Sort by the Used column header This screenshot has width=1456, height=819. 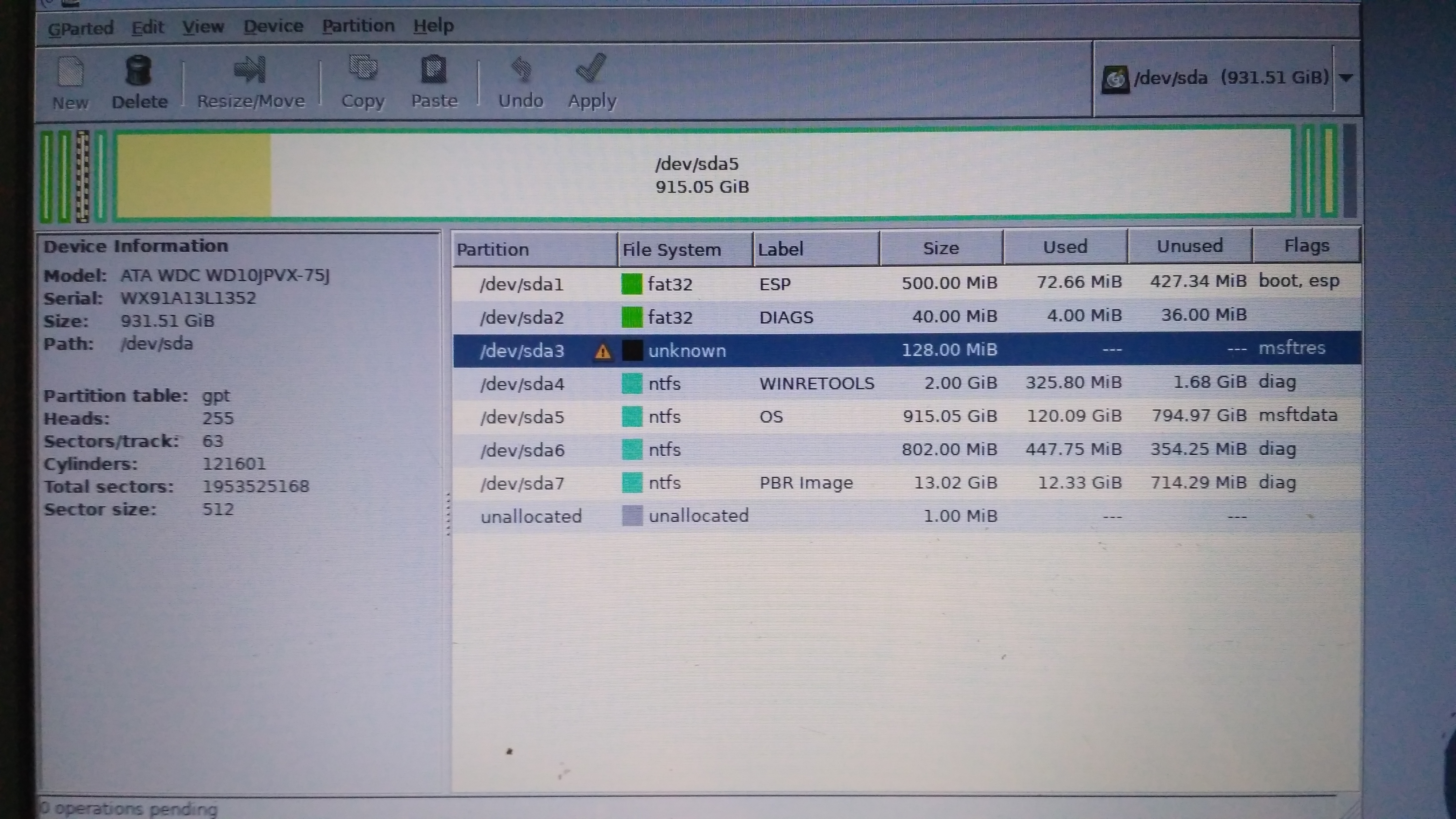click(1065, 246)
